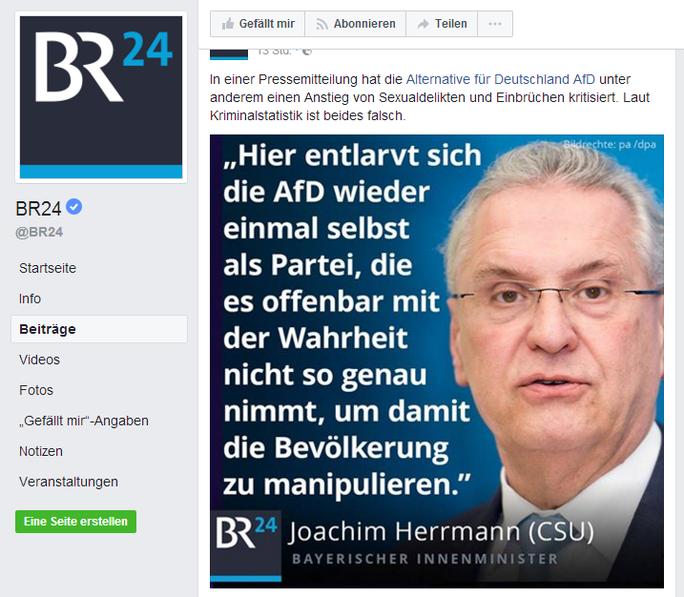684x597 pixels.
Task: Follow the Alternative für Deutschland AfD link
Action: point(500,79)
